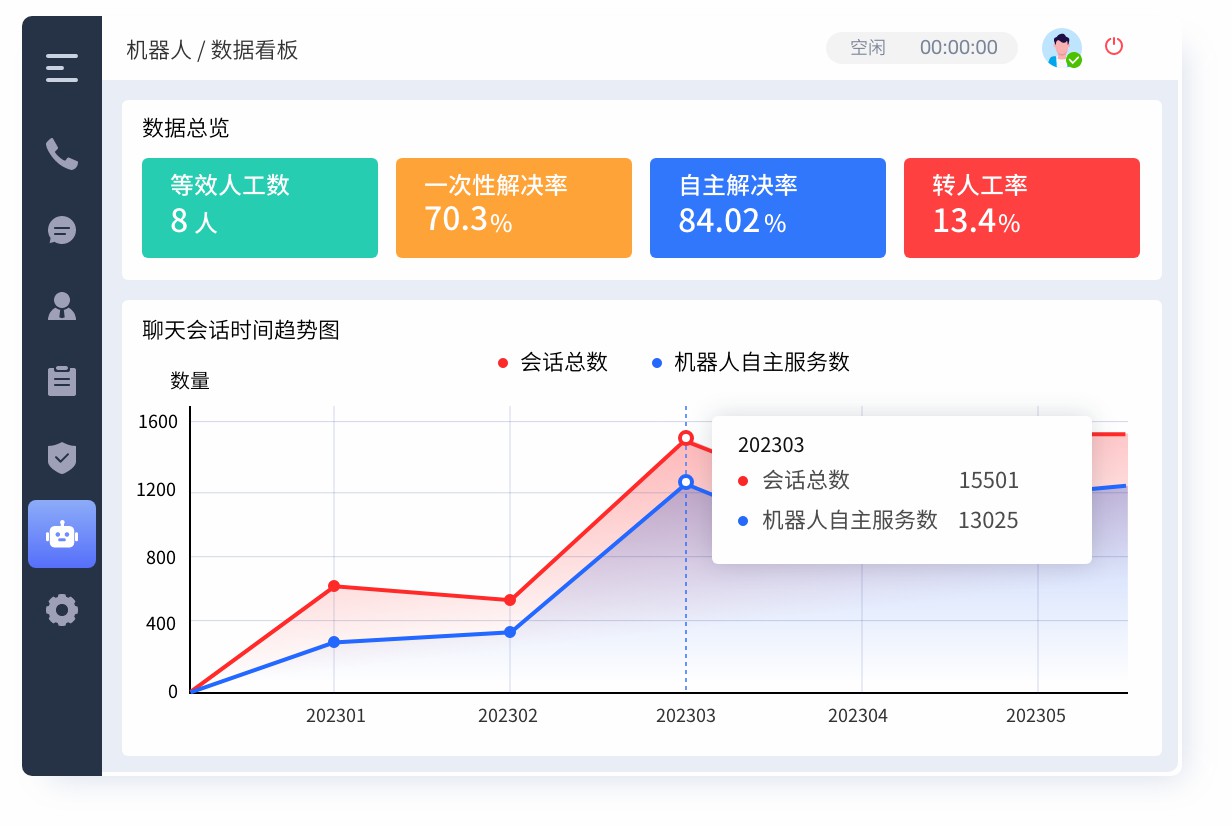Open the chat messages section
The width and height of the screenshot is (1232, 826).
61,230
